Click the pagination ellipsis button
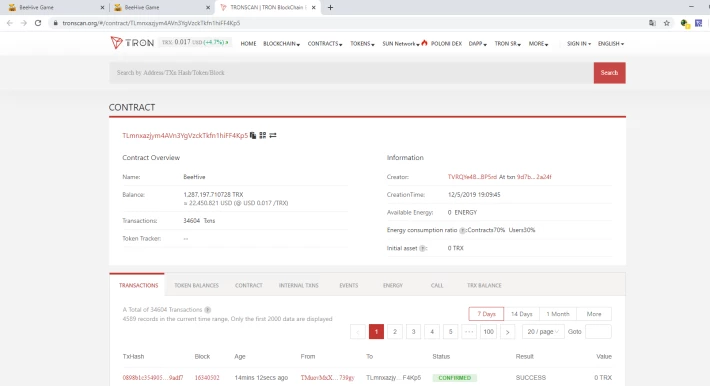This screenshot has width=710, height=386. 469,332
